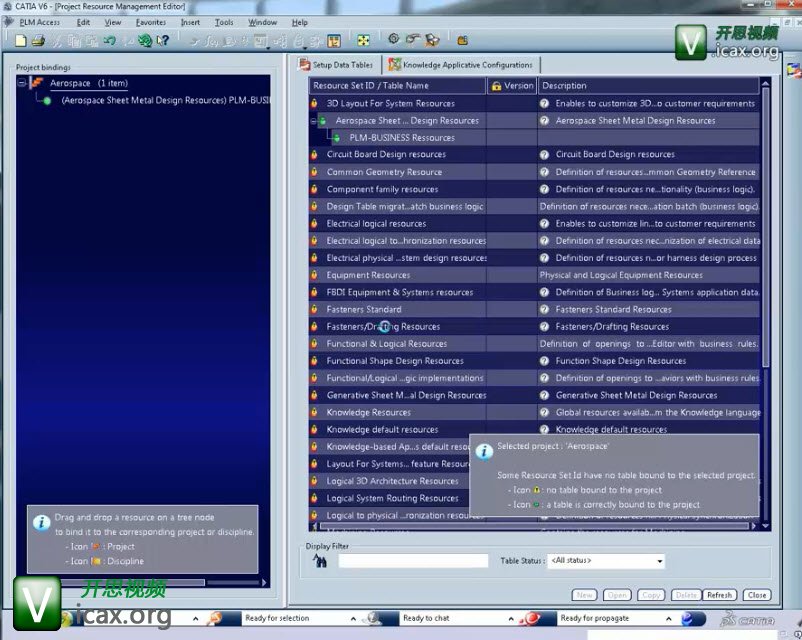This screenshot has height=640, width=802.
Task: Click the New document toolbar icon
Action: point(21,41)
